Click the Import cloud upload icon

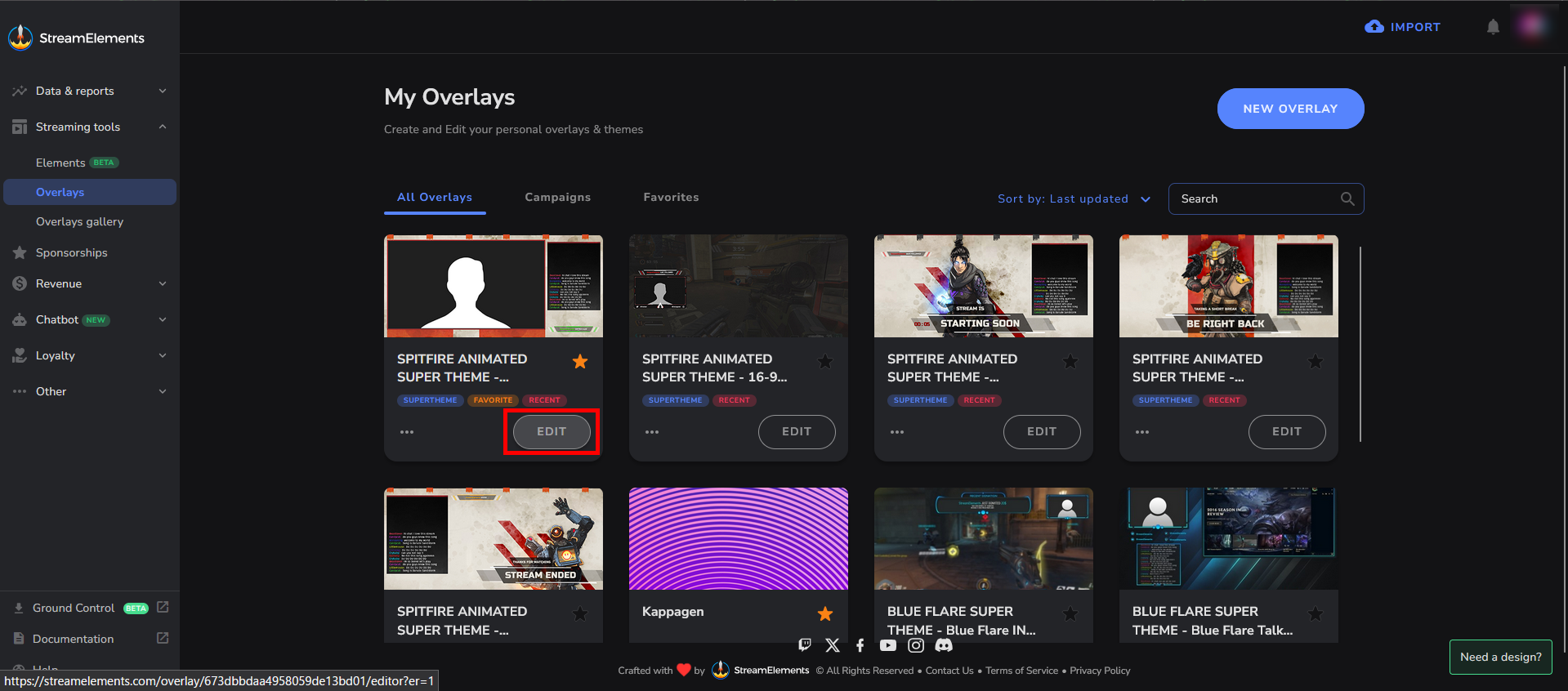(1374, 27)
